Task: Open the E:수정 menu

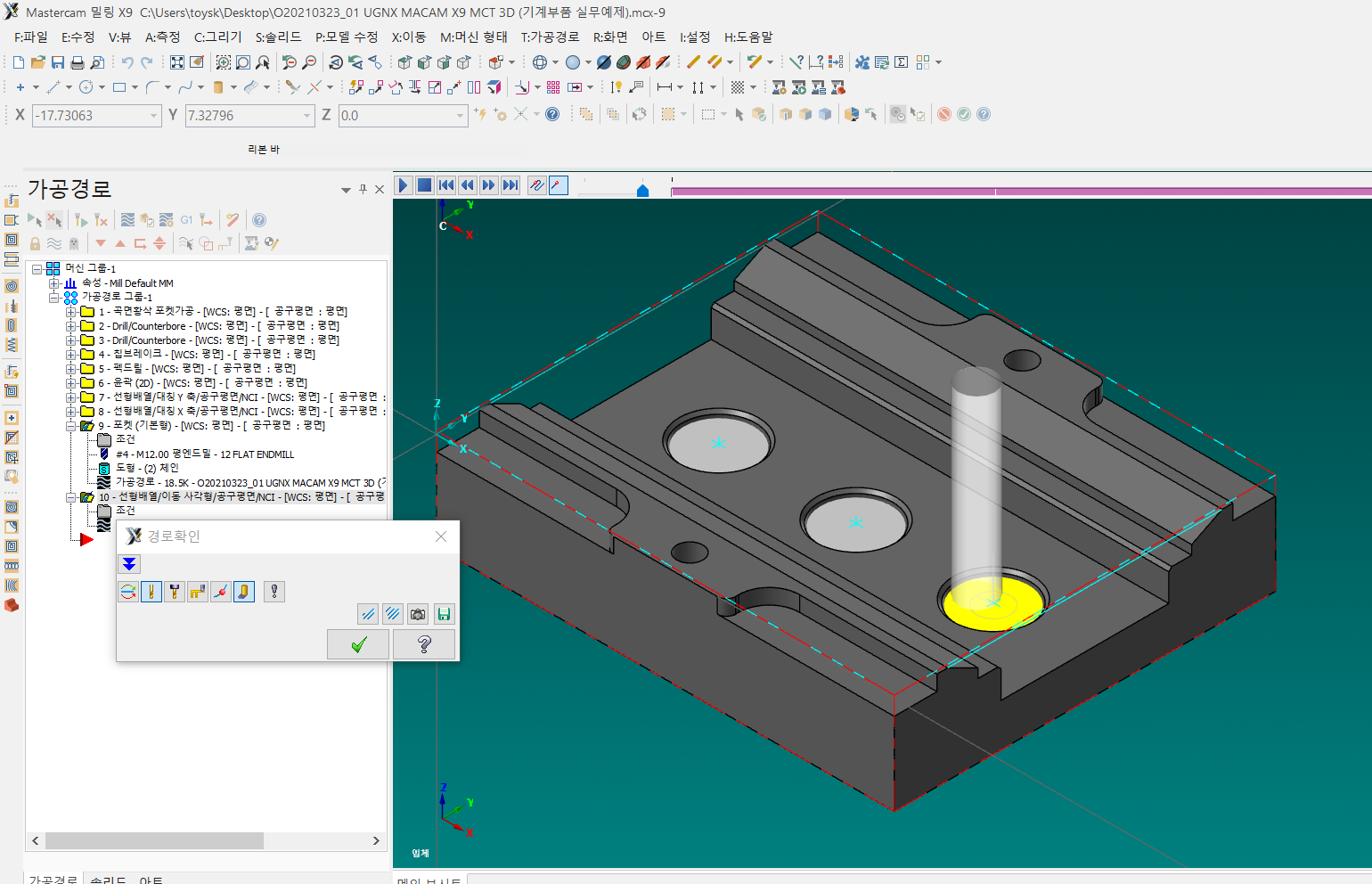Action: pos(78,37)
